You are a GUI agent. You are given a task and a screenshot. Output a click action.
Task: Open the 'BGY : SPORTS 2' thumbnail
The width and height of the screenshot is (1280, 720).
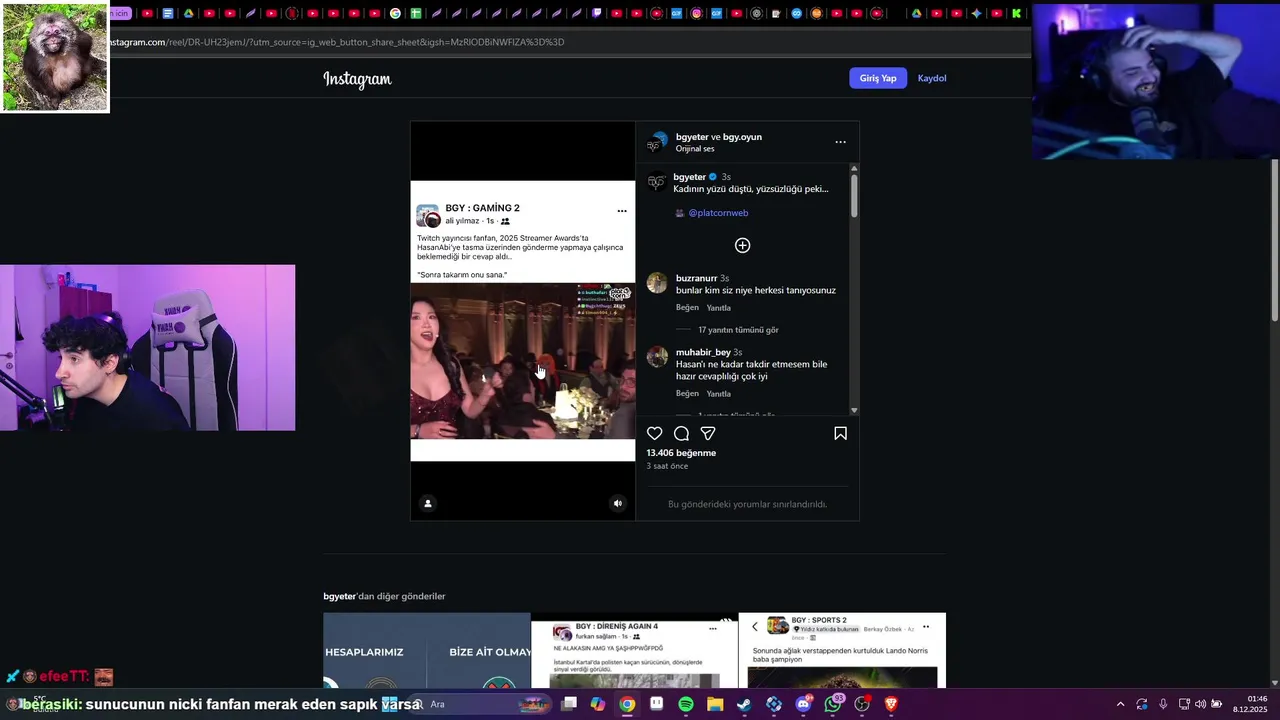(842, 651)
